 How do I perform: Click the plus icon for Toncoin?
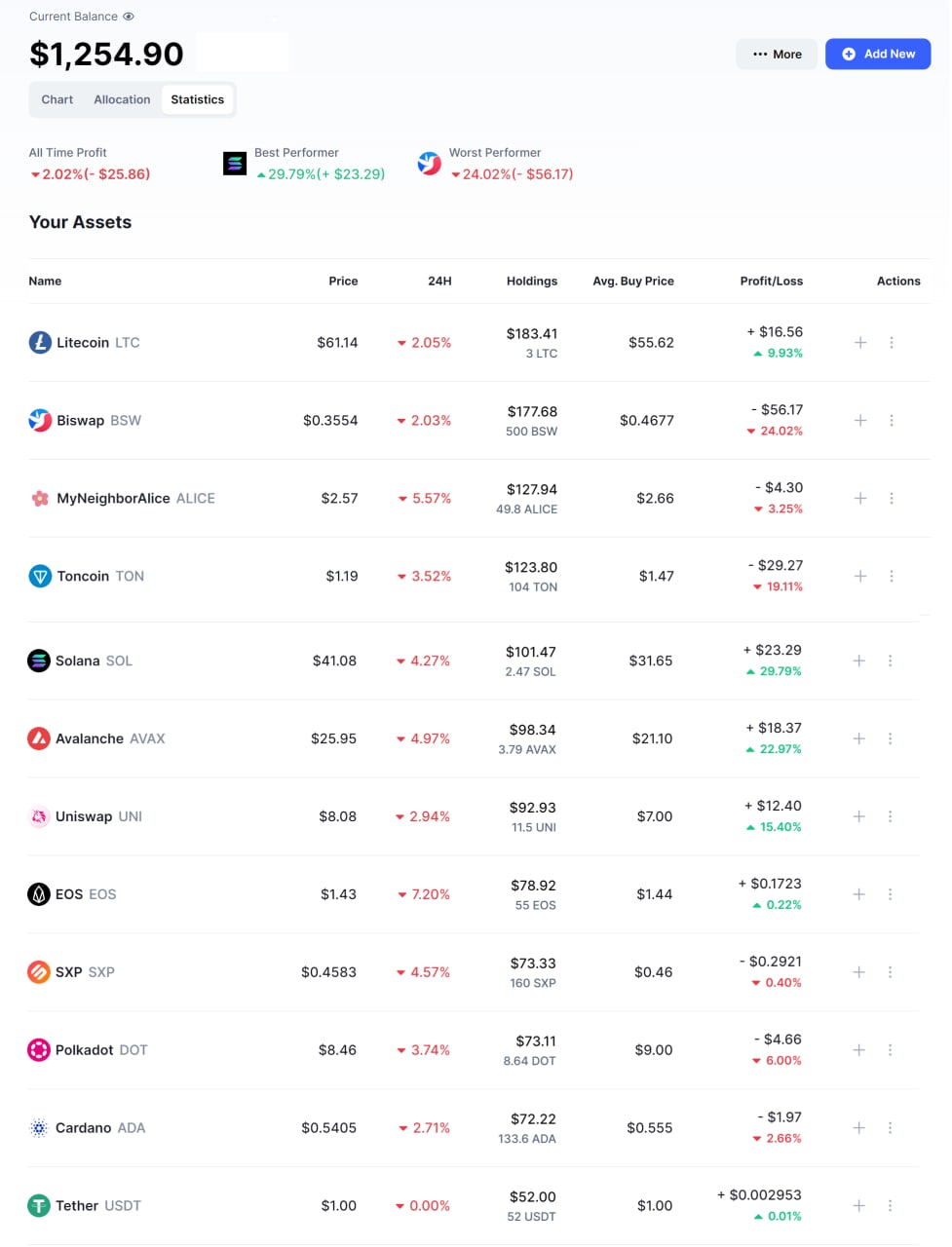(860, 577)
